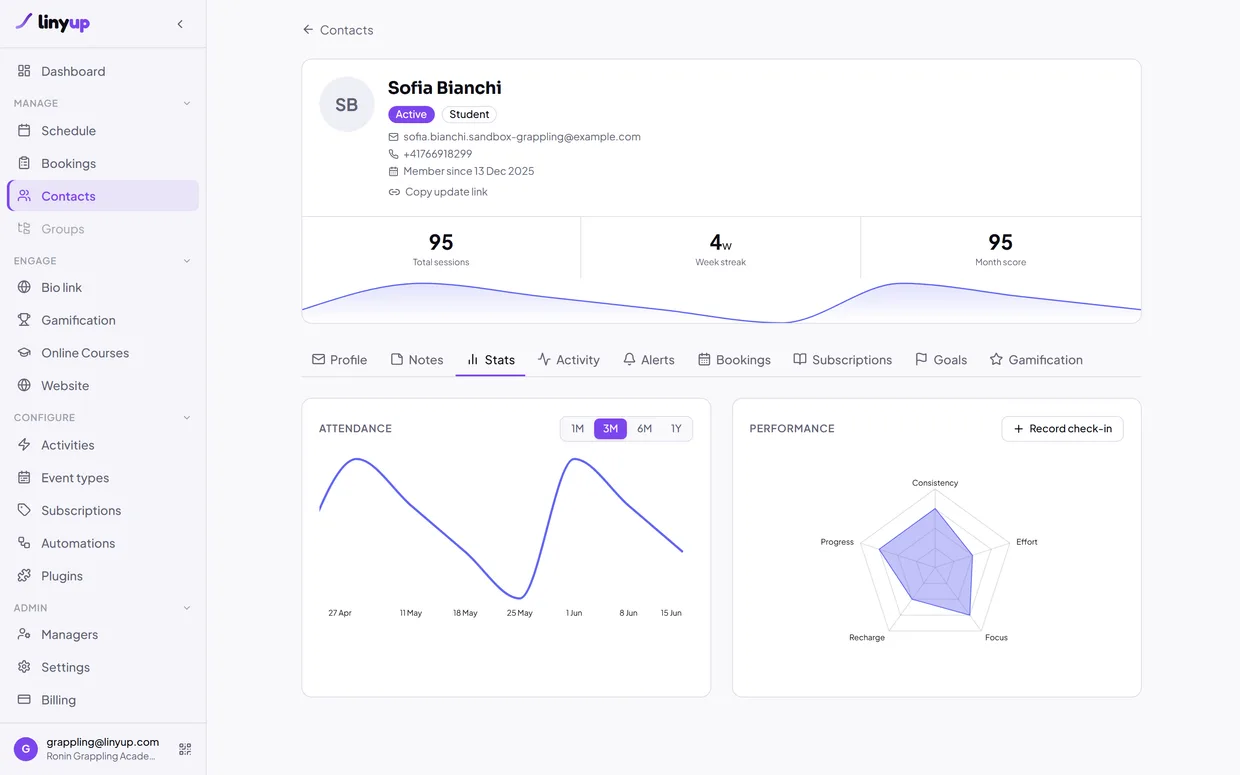Collapse the MANAGE sidebar section
1240x775 pixels.
coord(187,103)
